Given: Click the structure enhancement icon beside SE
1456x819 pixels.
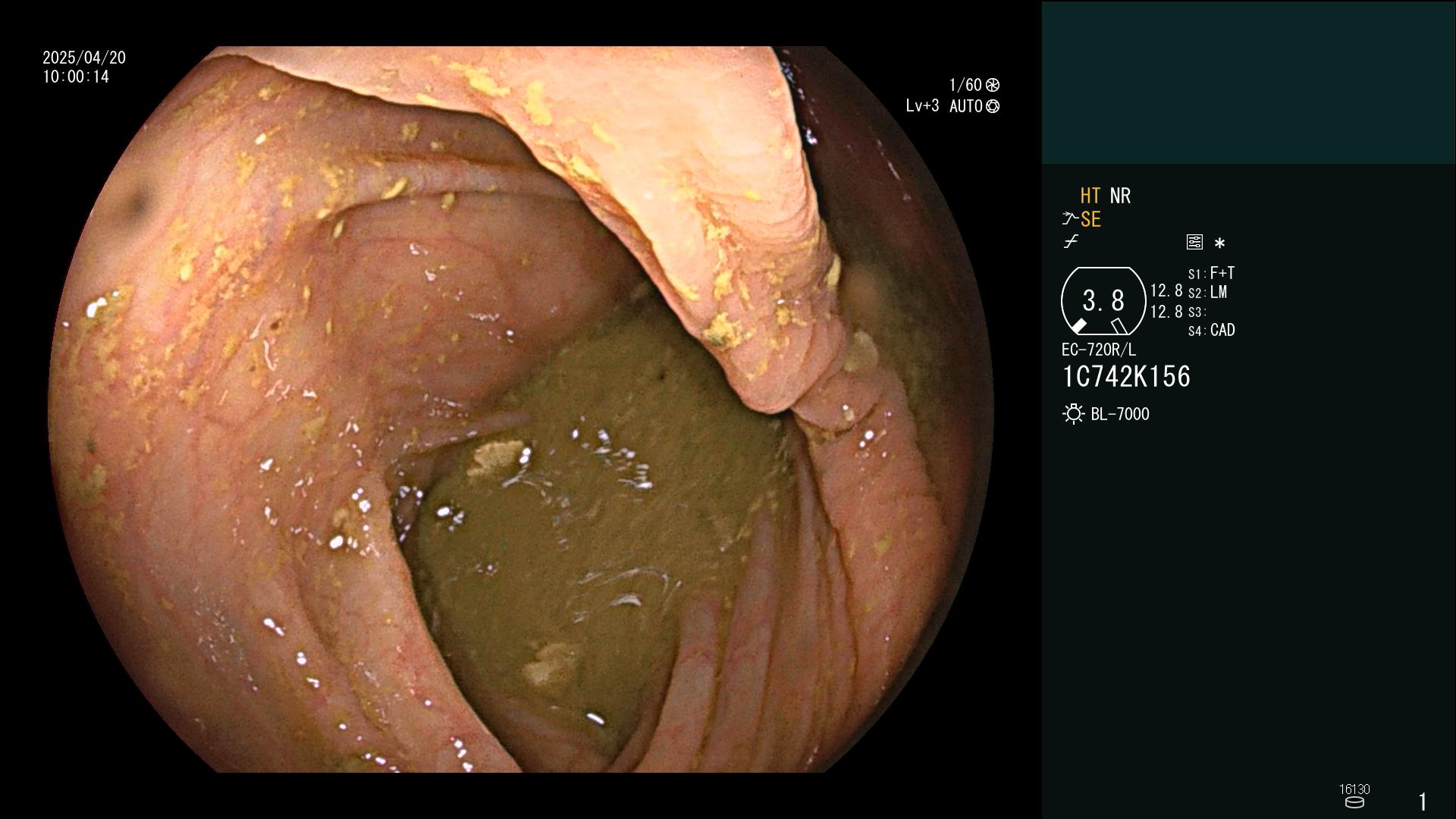Looking at the screenshot, I should (x=1070, y=219).
